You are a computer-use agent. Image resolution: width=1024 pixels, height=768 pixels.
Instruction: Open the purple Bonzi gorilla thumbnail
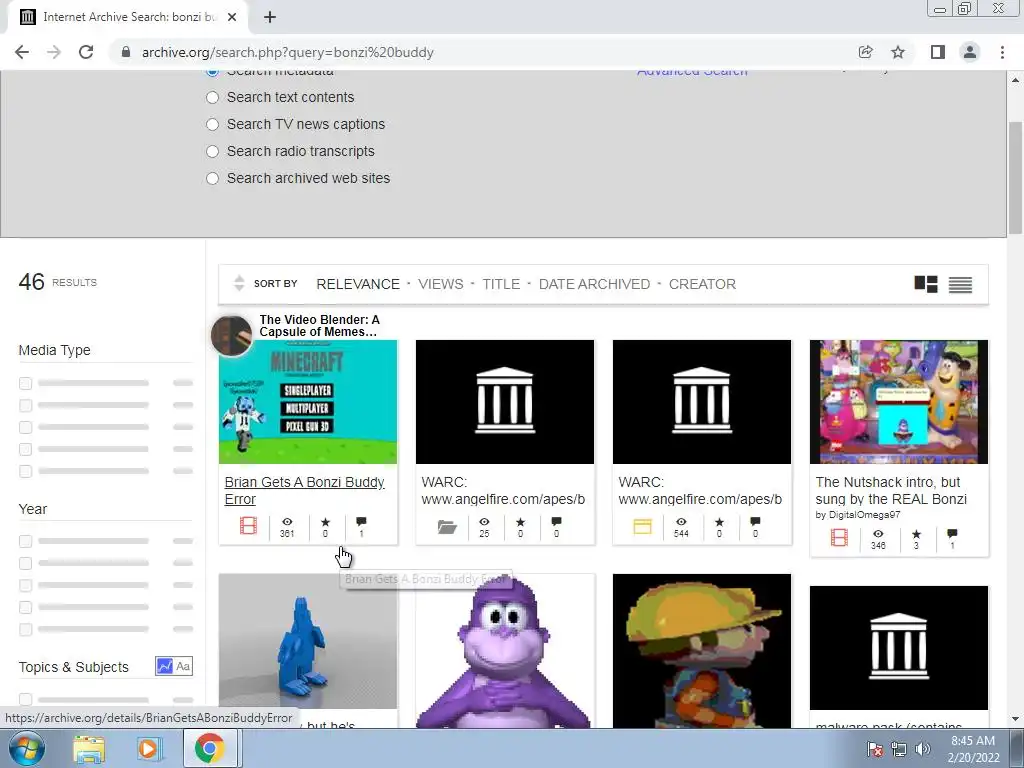(x=505, y=650)
